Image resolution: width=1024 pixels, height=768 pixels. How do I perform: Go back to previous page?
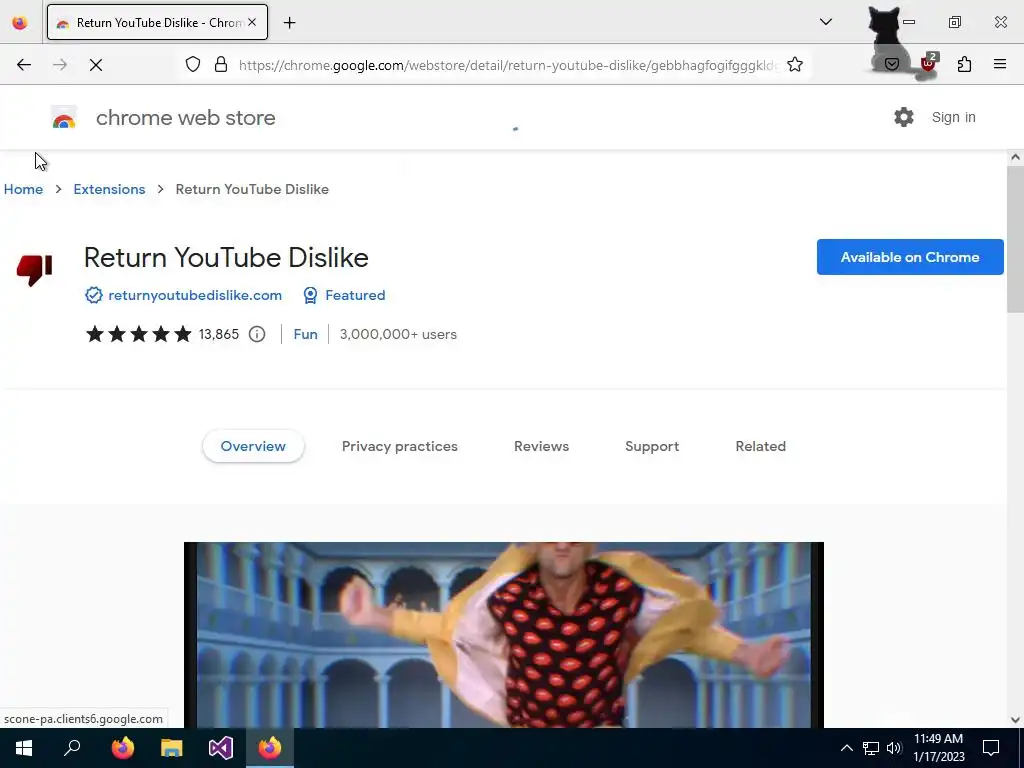(x=24, y=65)
